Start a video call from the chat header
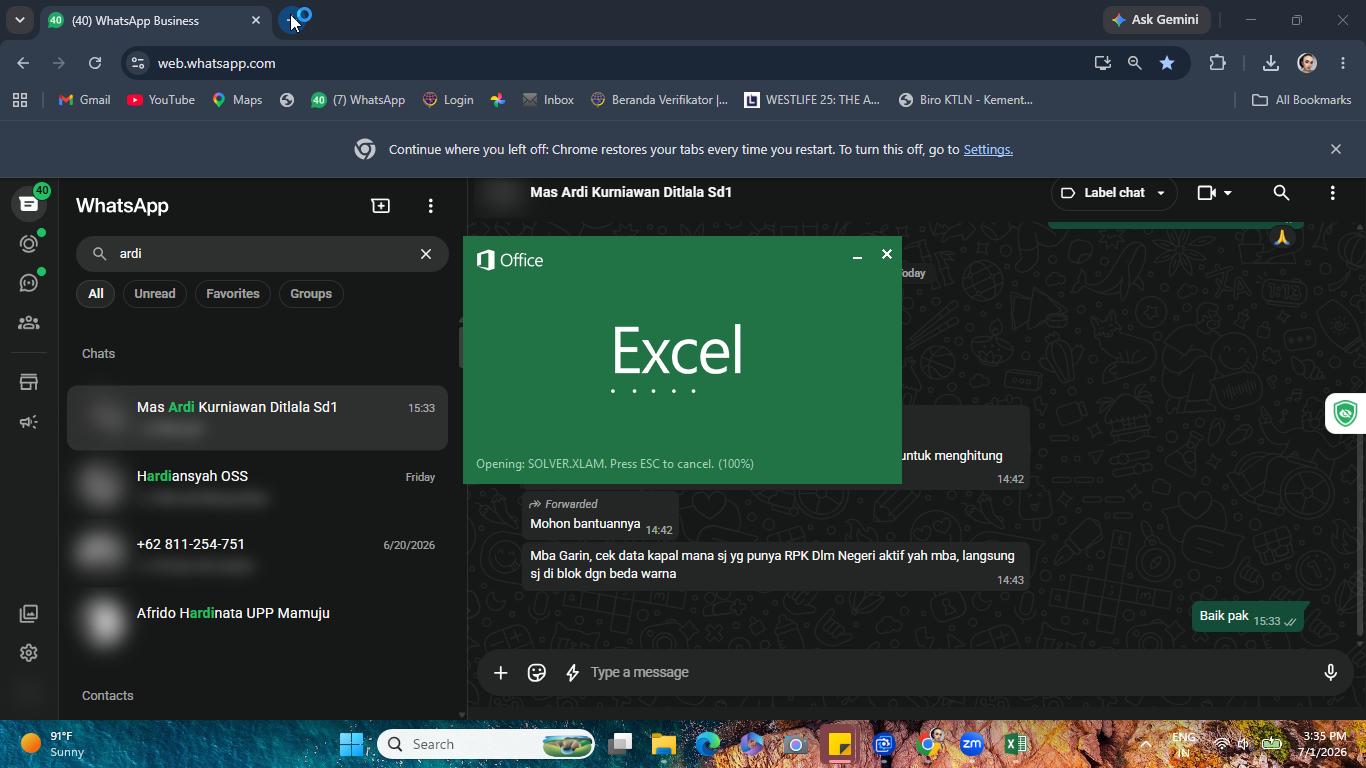The width and height of the screenshot is (1366, 768). [1207, 193]
